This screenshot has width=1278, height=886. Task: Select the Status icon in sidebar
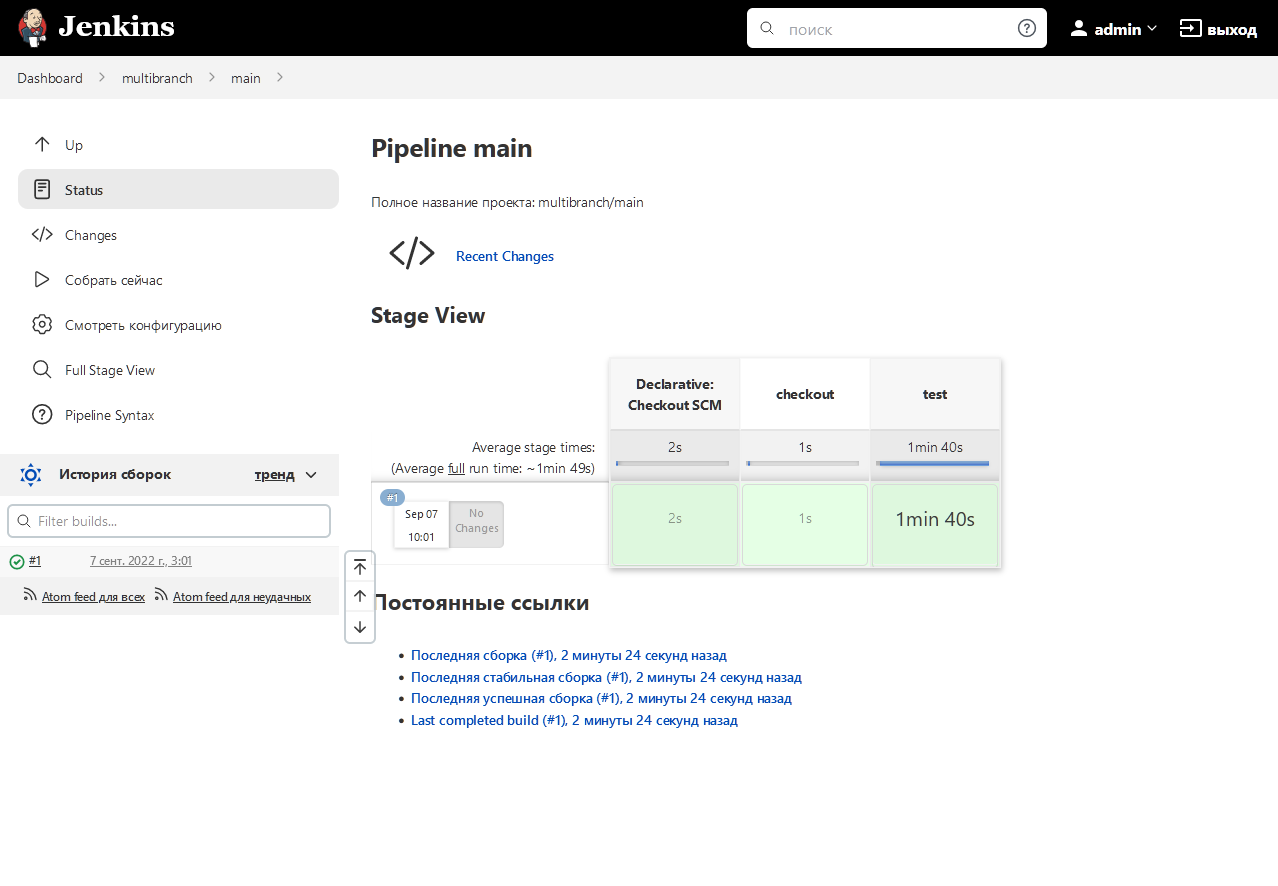41,189
